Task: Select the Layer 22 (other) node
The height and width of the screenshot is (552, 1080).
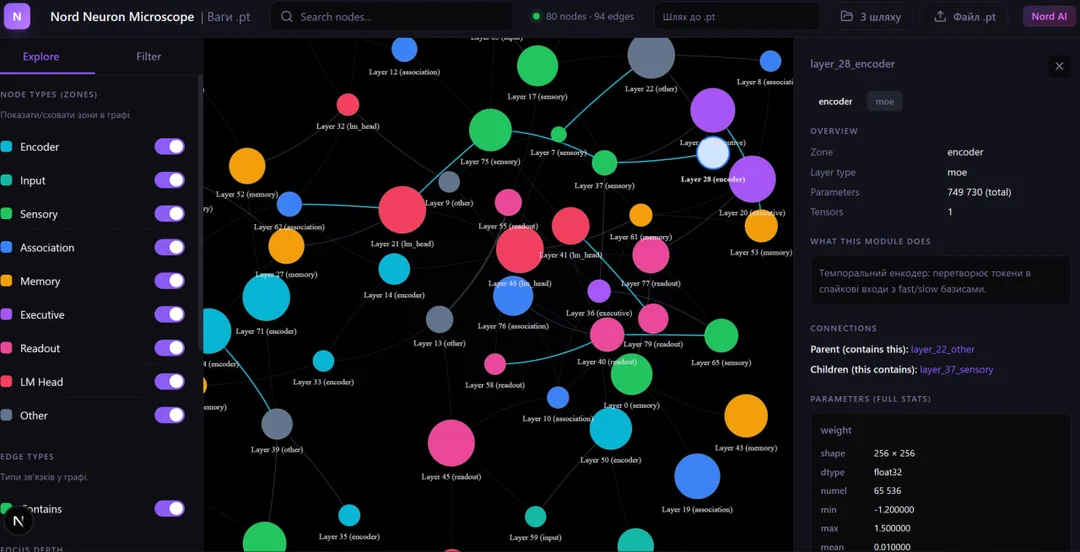Action: coord(651,55)
